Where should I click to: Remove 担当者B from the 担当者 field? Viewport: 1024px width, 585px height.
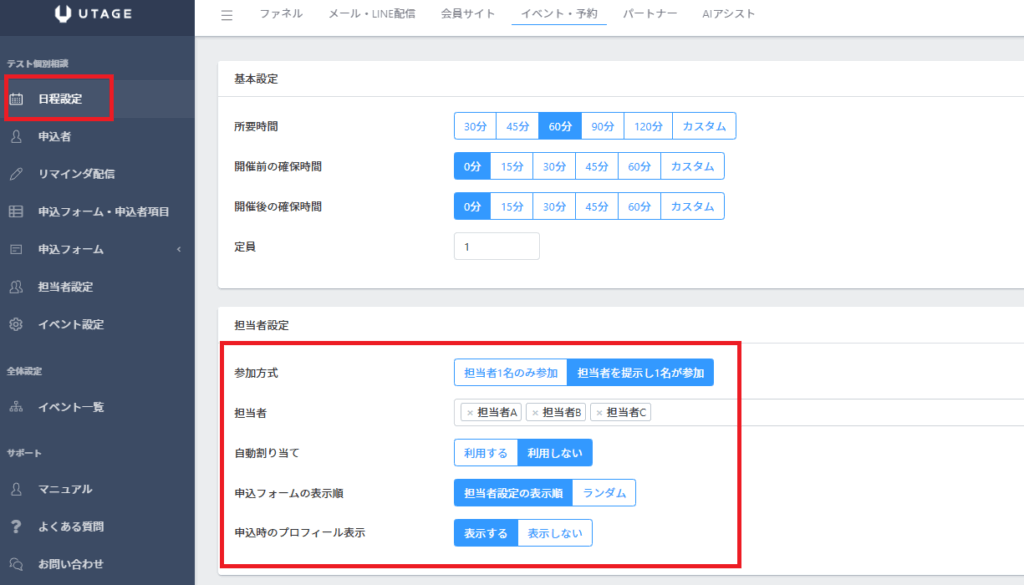pos(535,412)
